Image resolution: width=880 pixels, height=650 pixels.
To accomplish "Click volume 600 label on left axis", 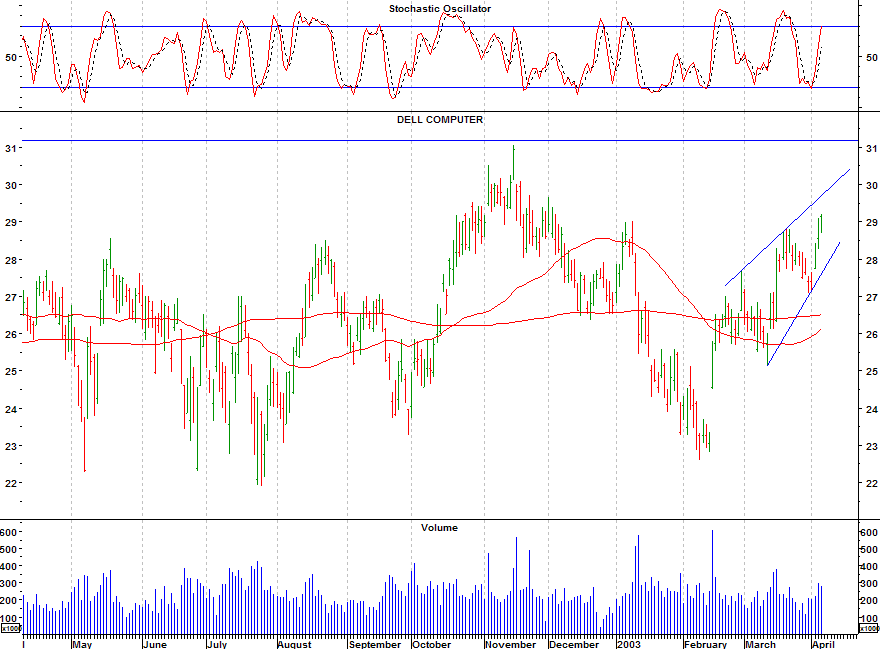I will coord(8,532).
